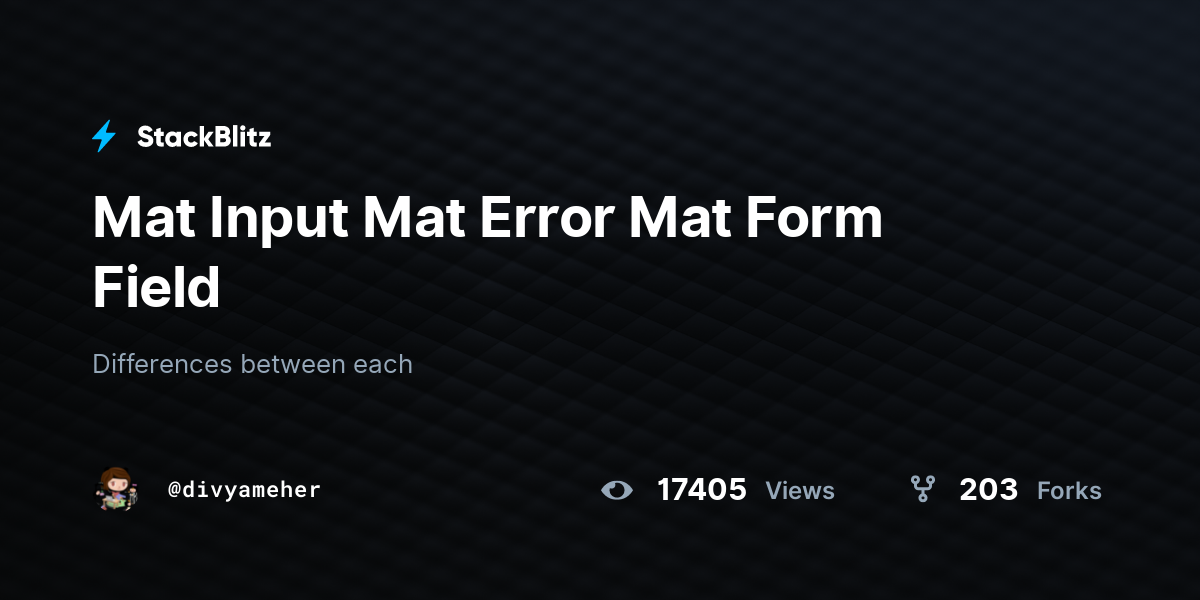Click the StackBlitz lightning bolt logo
The height and width of the screenshot is (600, 1200).
pyautogui.click(x=104, y=137)
